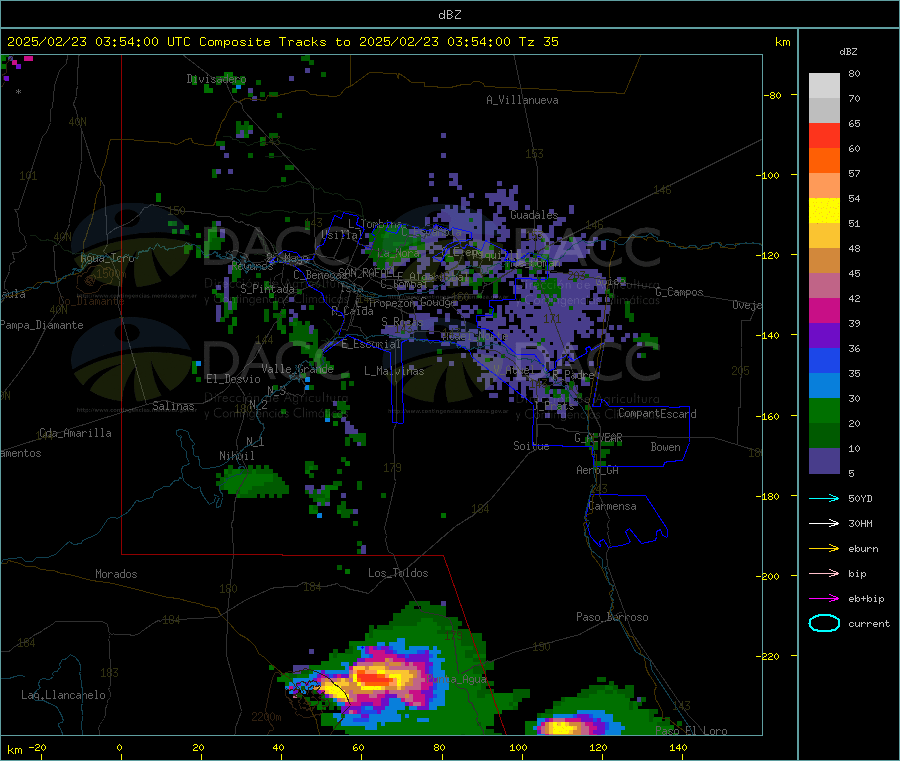Click the 30HM white arrow legend icon
Image resolution: width=900 pixels, height=761 pixels.
pyautogui.click(x=824, y=523)
